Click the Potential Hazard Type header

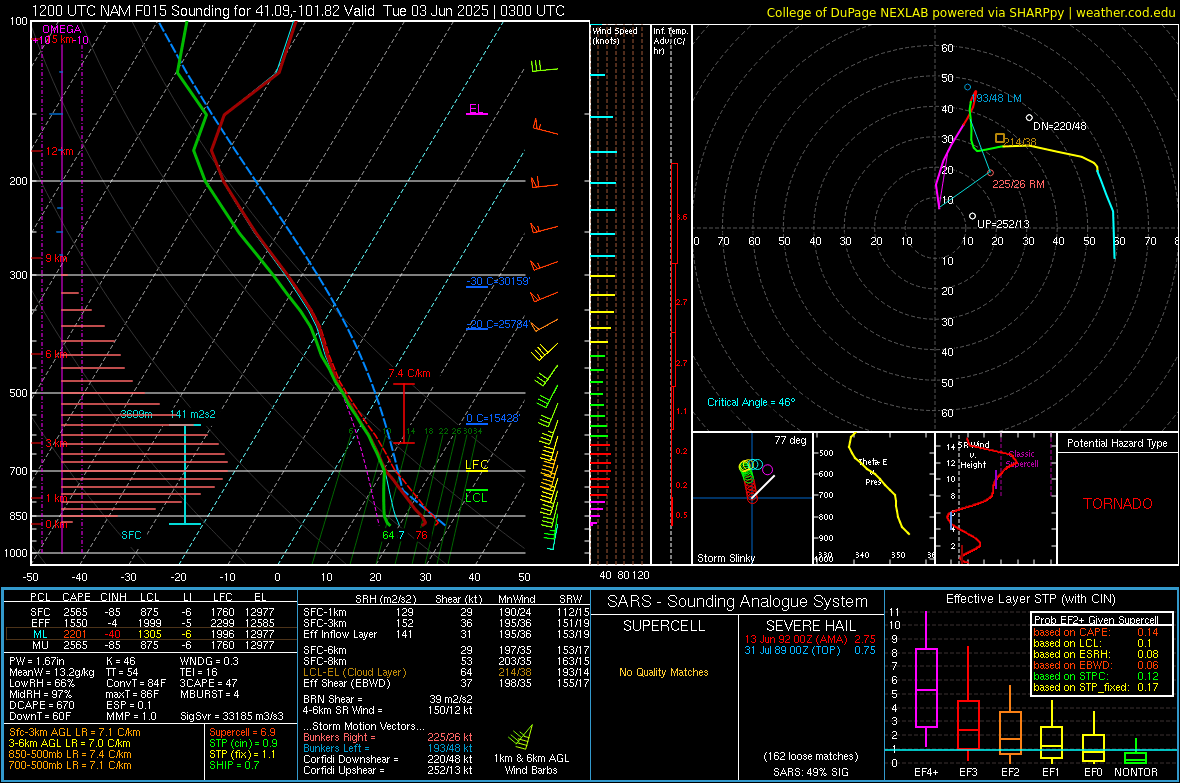[1117, 443]
